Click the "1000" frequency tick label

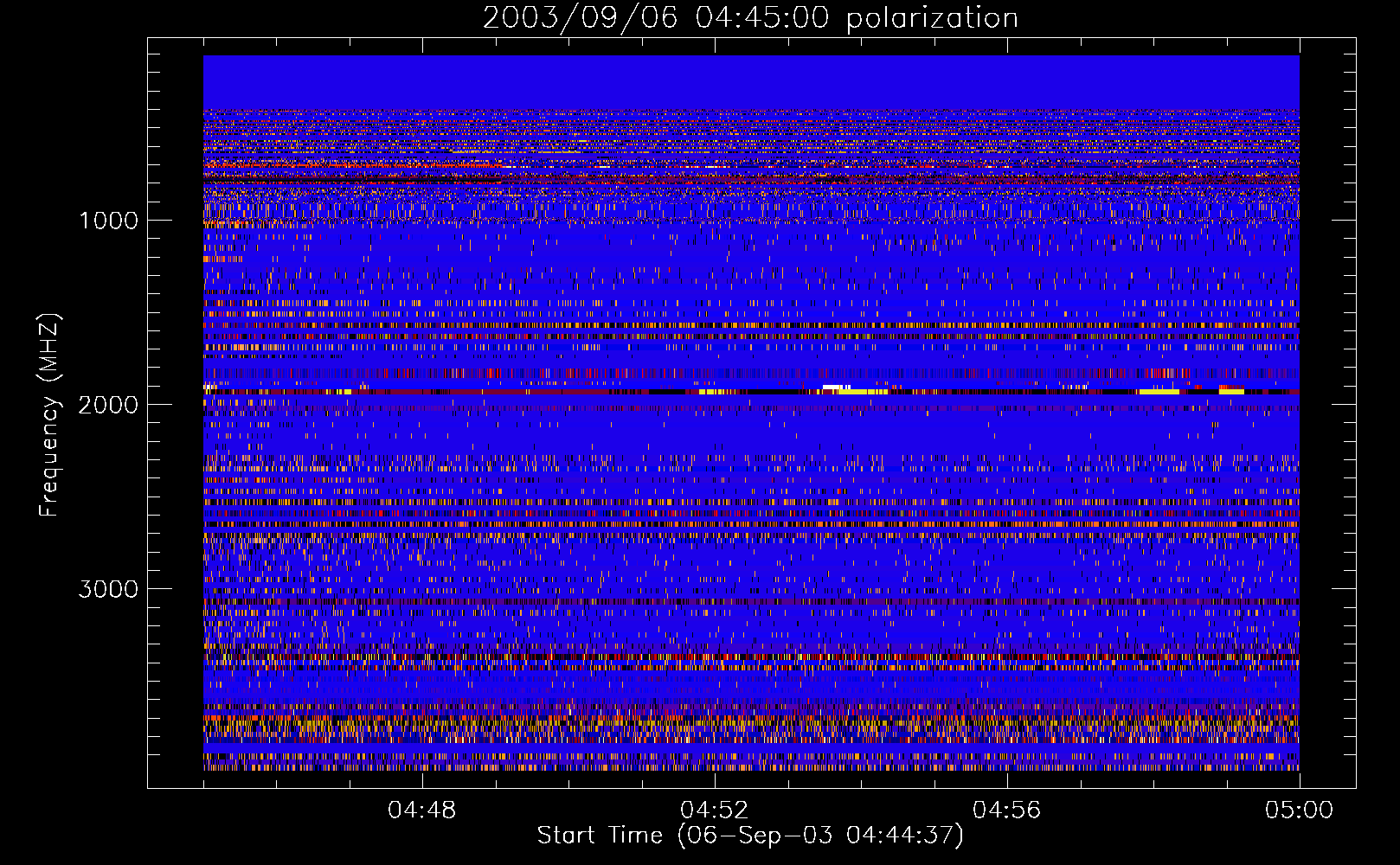click(x=109, y=221)
